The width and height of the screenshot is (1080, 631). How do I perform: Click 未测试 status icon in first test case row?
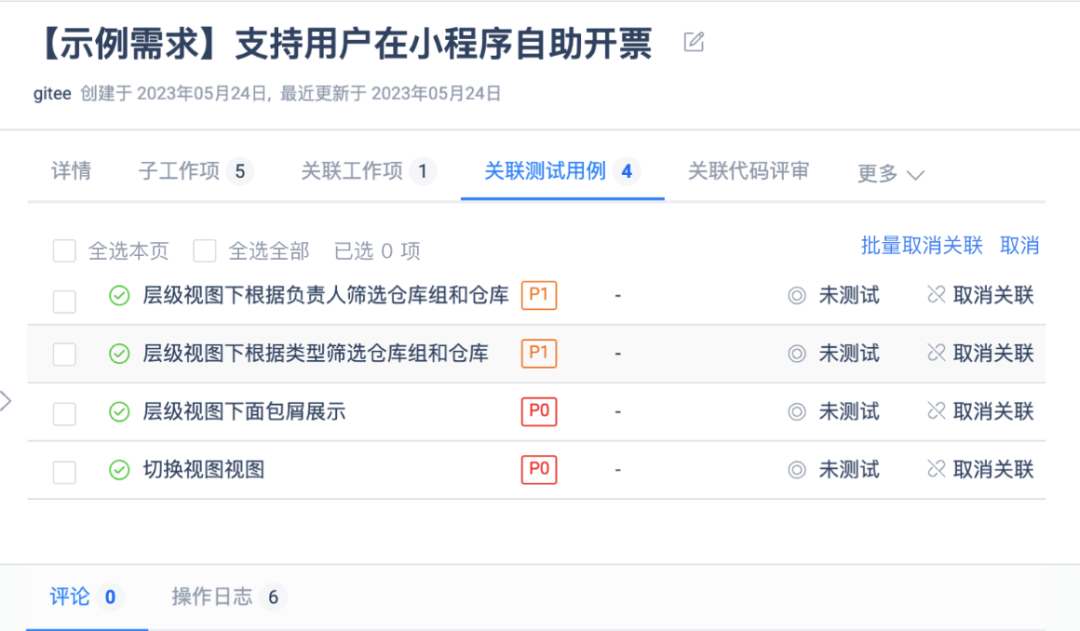[797, 295]
